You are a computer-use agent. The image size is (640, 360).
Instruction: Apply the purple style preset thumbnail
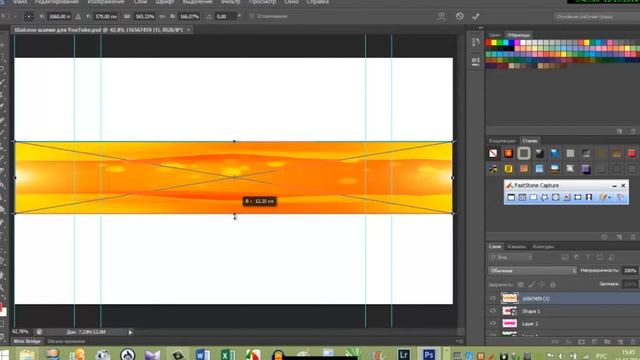point(586,169)
